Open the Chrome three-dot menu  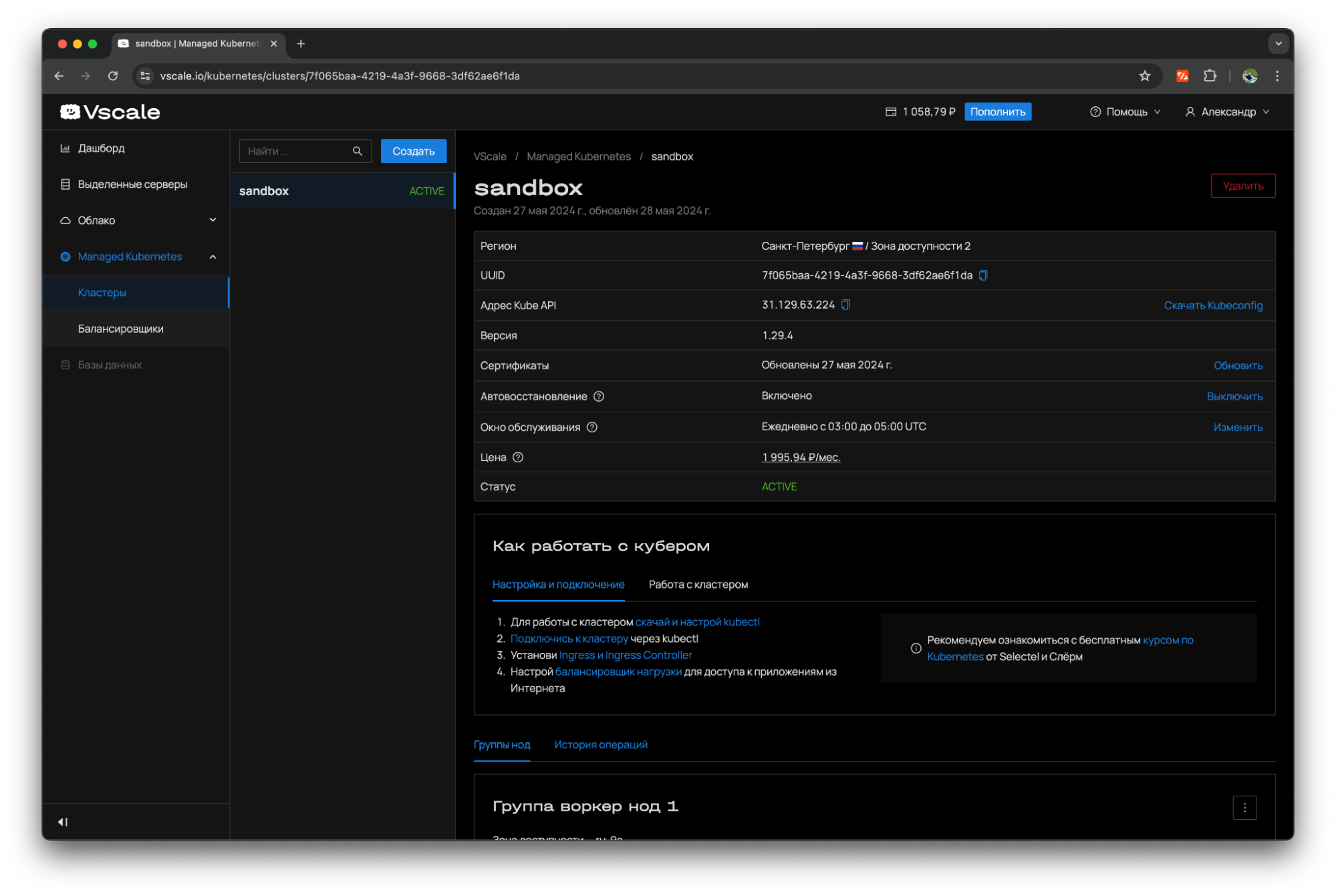(1277, 76)
